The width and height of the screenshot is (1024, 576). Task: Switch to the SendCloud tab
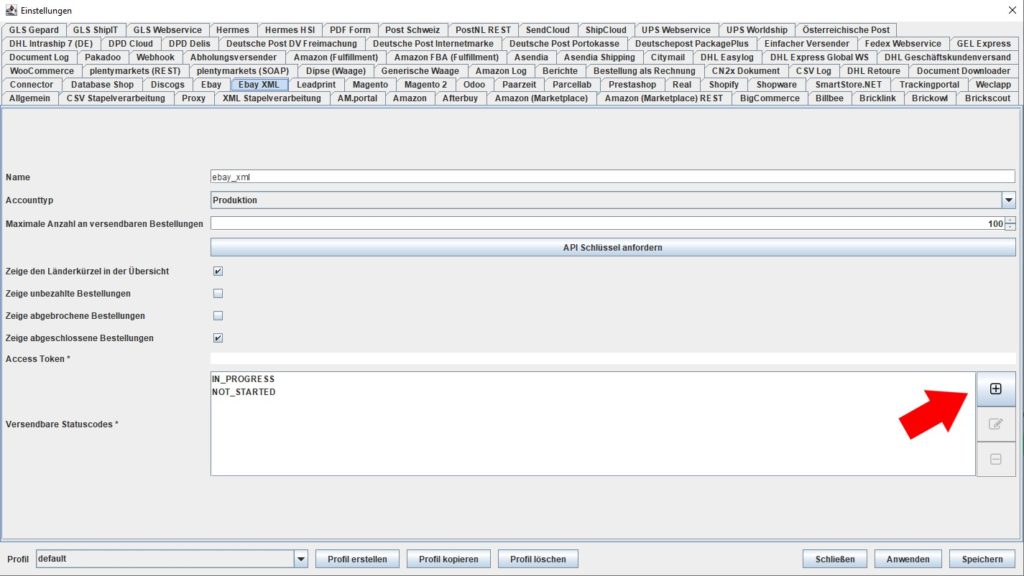point(547,30)
